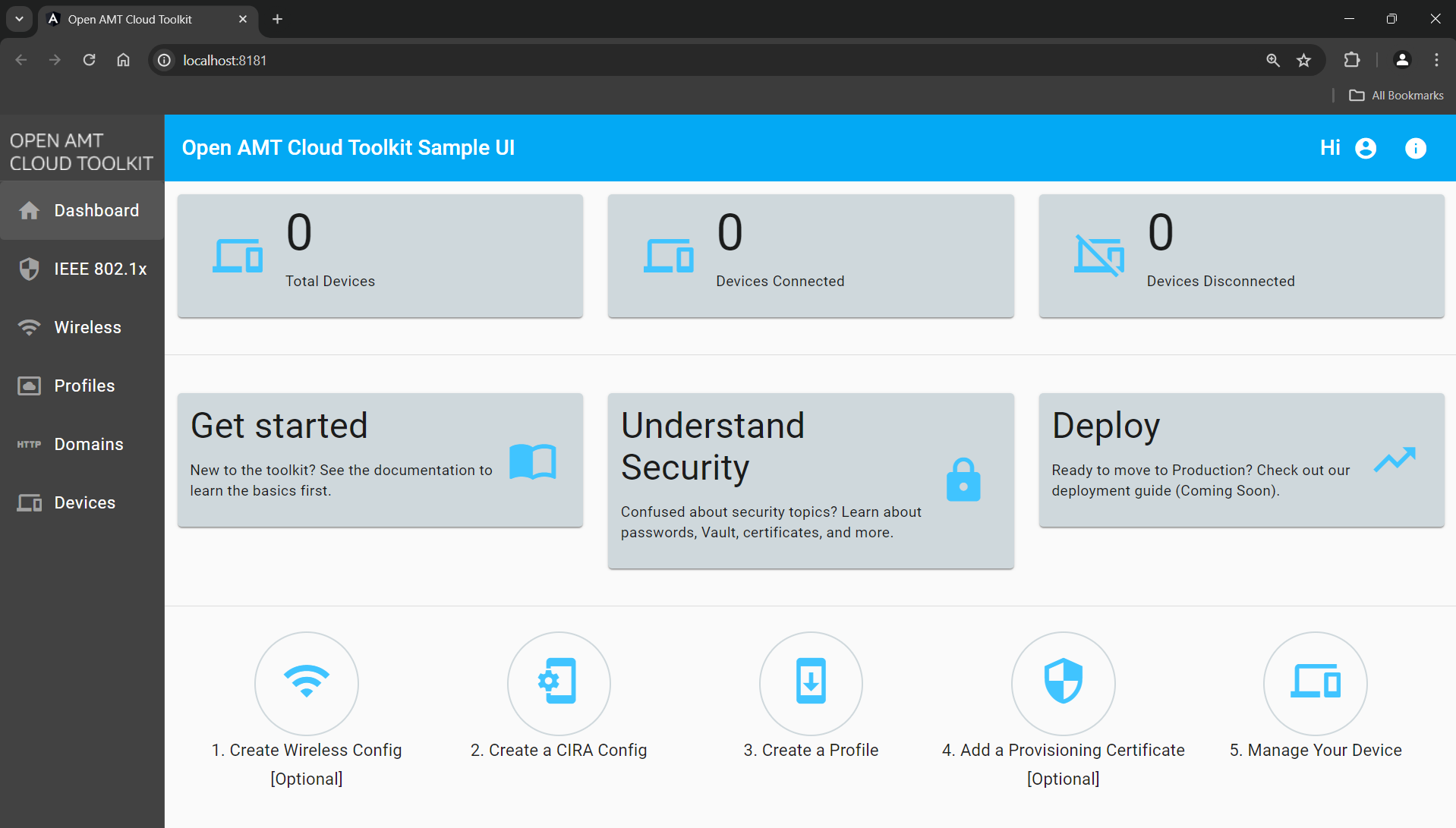Go to the Wireless section
Image resolution: width=1456 pixels, height=828 pixels.
(82, 327)
